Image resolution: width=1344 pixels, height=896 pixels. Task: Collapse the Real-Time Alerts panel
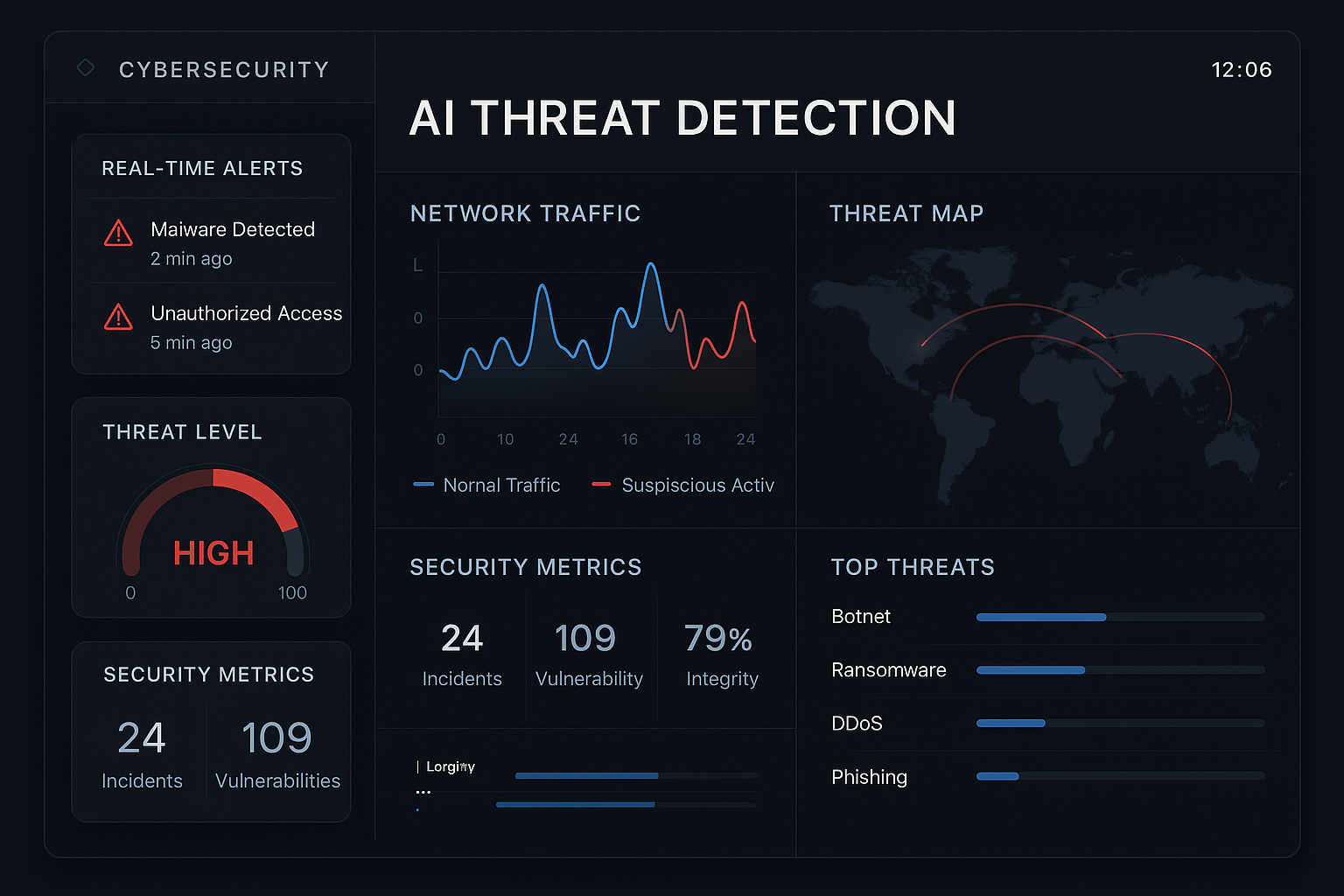point(203,168)
